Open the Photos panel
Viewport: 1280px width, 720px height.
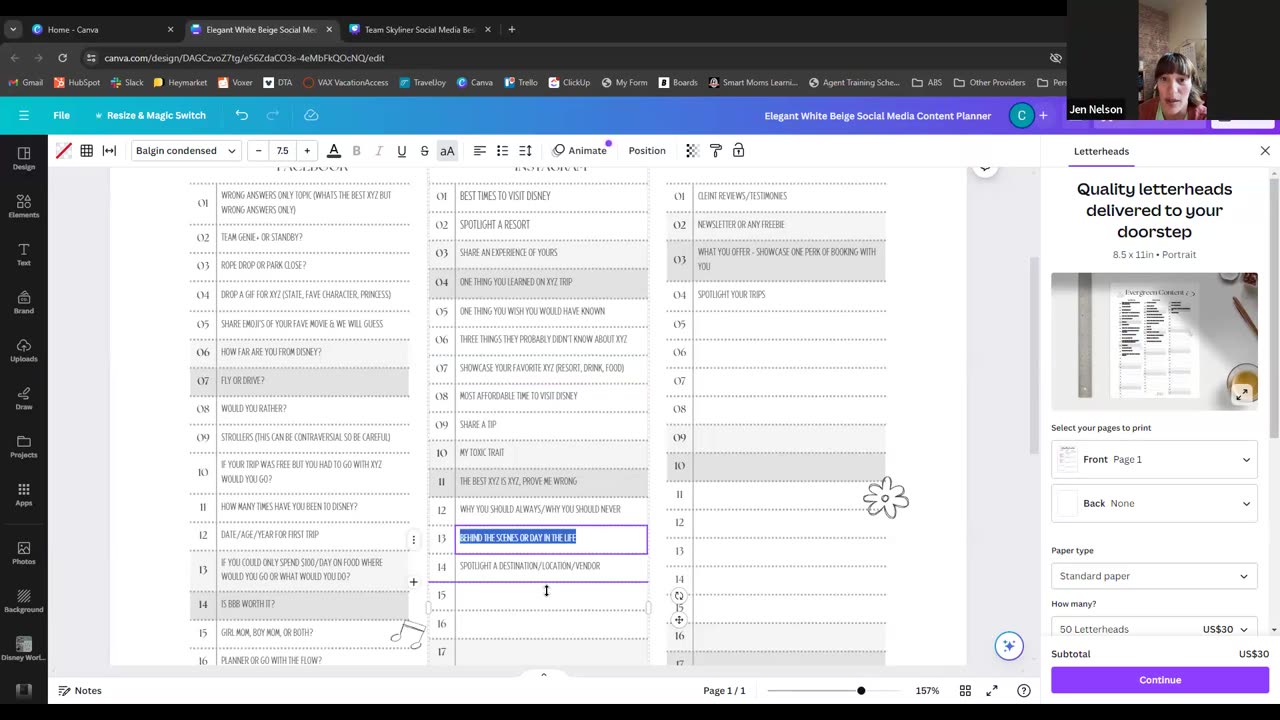click(24, 553)
